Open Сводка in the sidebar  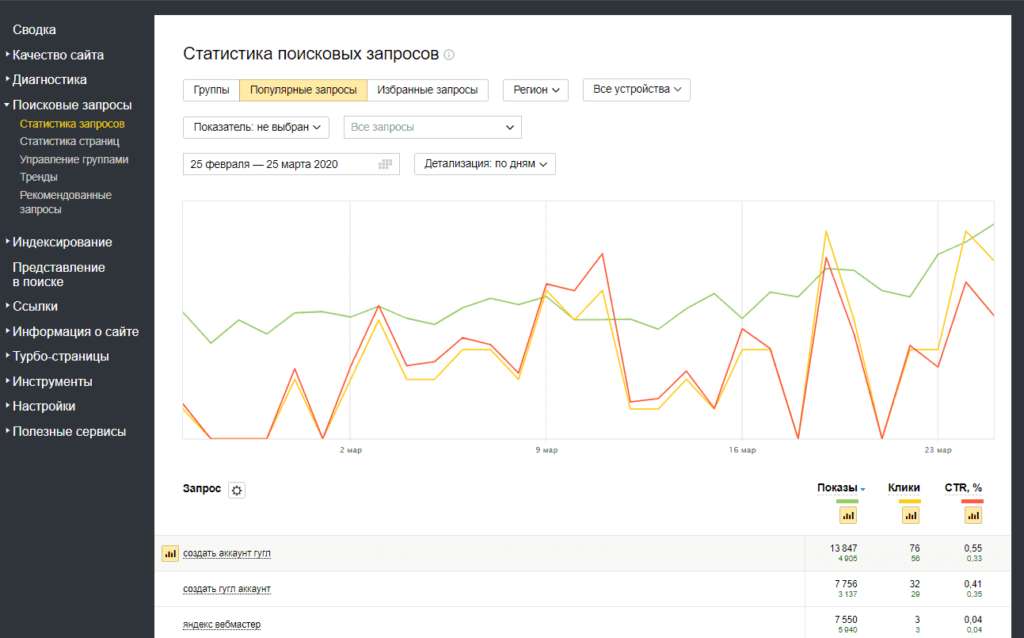[34, 30]
